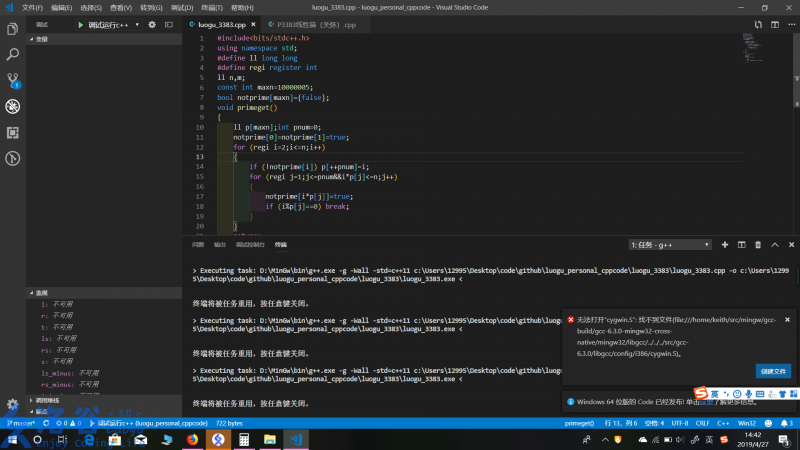Open debug configuration dropdown '调试运行c++'
The width and height of the screenshot is (800, 450).
click(110, 23)
